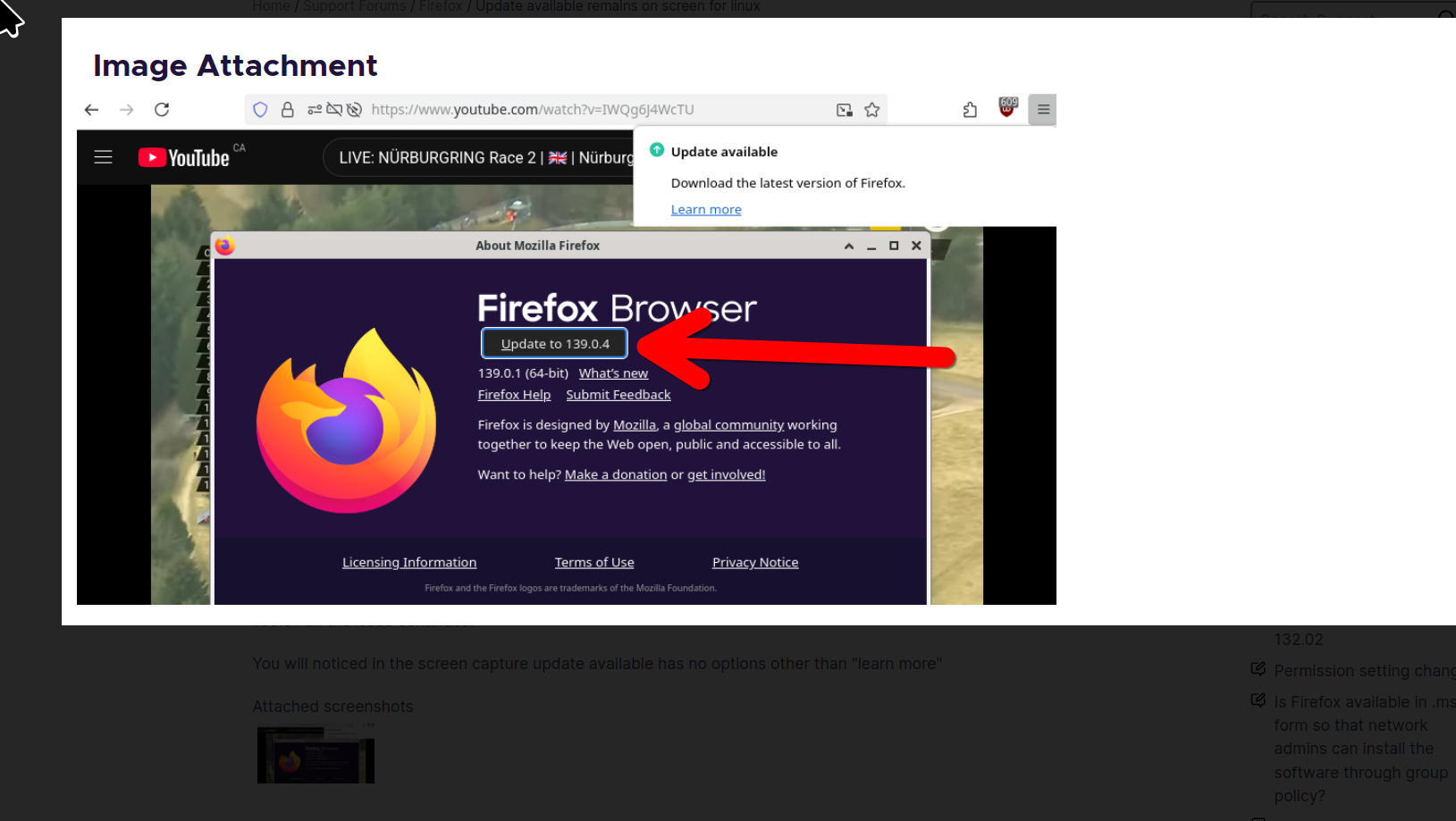The width and height of the screenshot is (1456, 821).
Task: Click the forward arrow in the browser toolbar
Action: [x=127, y=110]
